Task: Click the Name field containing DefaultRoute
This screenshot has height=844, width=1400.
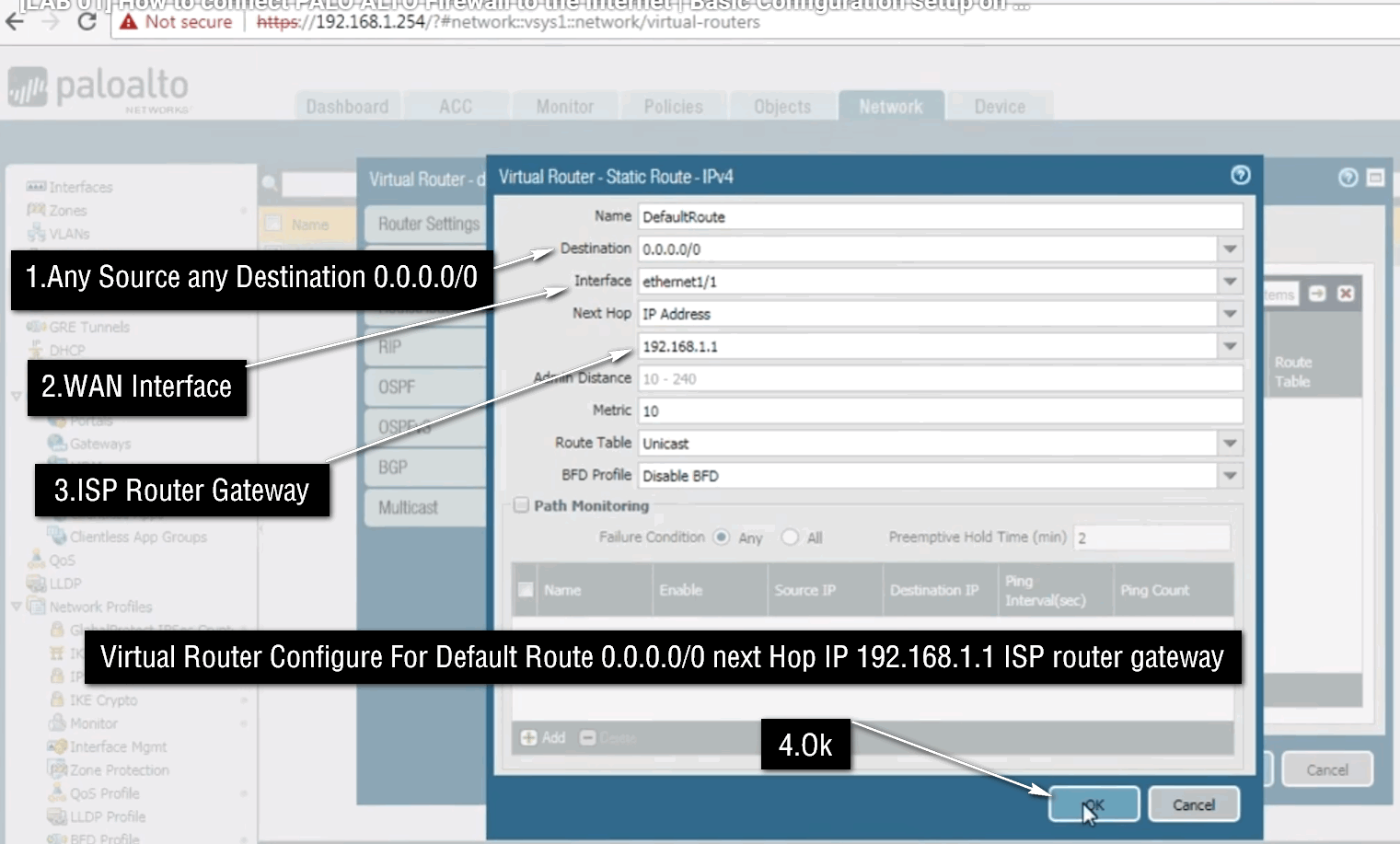Action: pos(940,216)
